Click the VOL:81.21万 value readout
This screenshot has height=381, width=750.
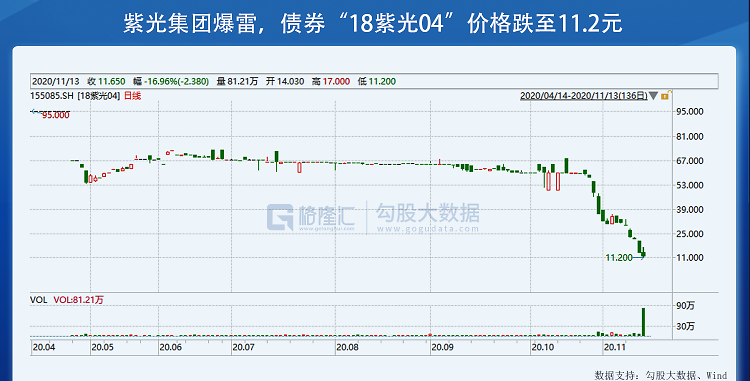78,300
